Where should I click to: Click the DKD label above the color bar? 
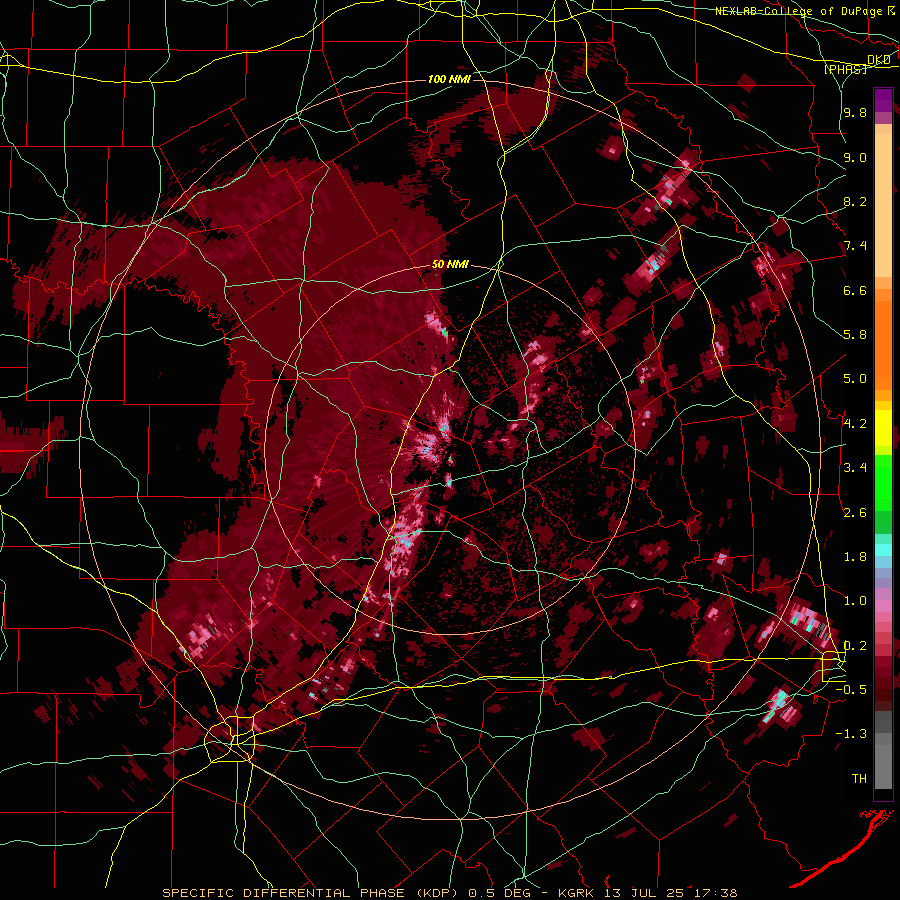[x=878, y=60]
